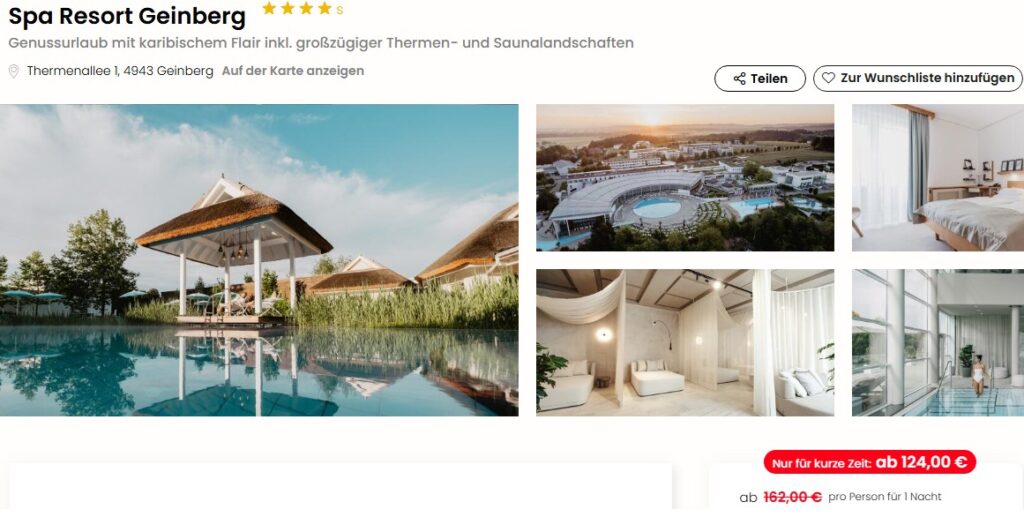The image size is (1024, 517).
Task: Add to wishlist via 'Zur Wunschliste hinzufügen'
Action: pos(918,78)
